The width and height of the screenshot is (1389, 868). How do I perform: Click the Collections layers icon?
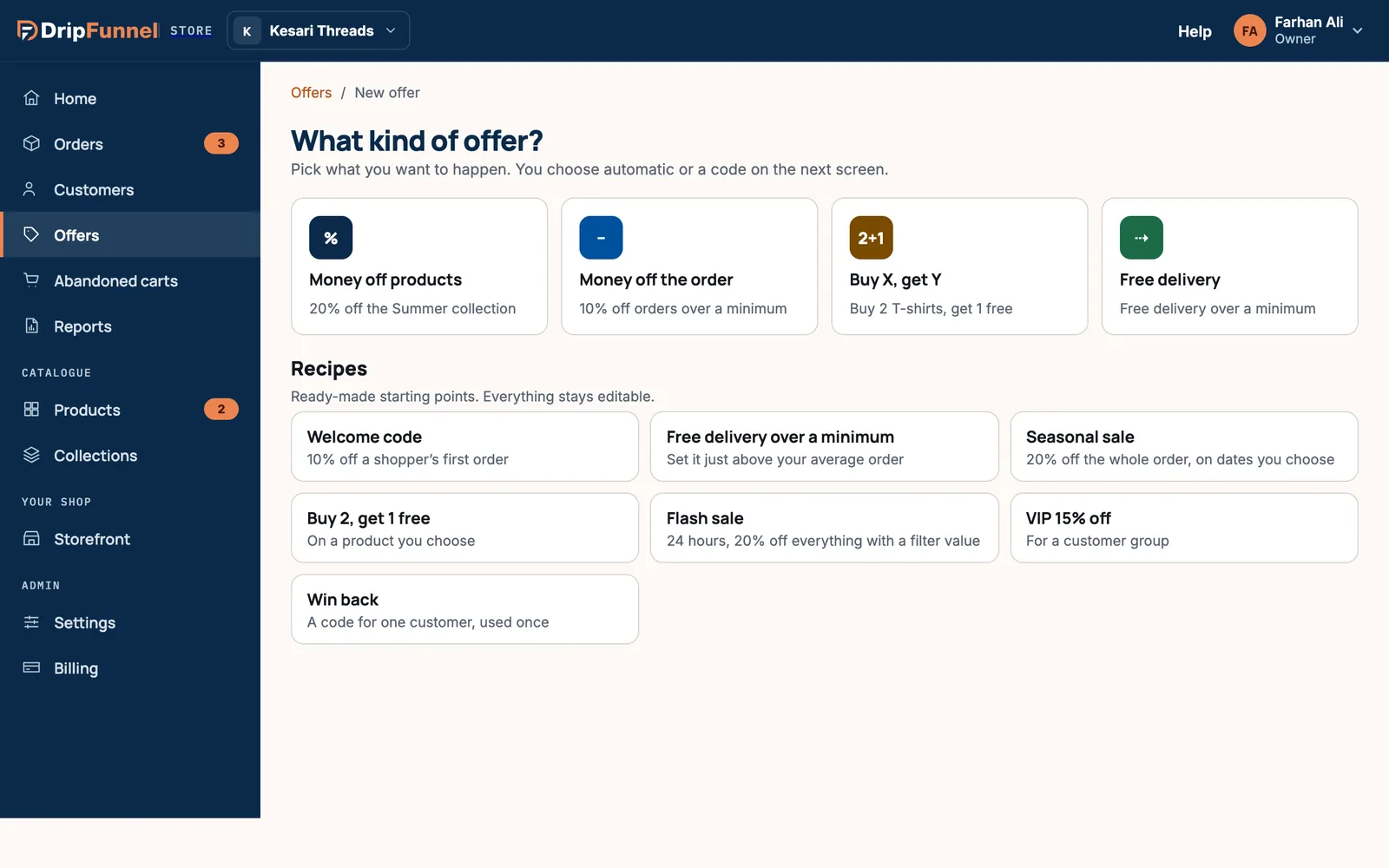[31, 455]
